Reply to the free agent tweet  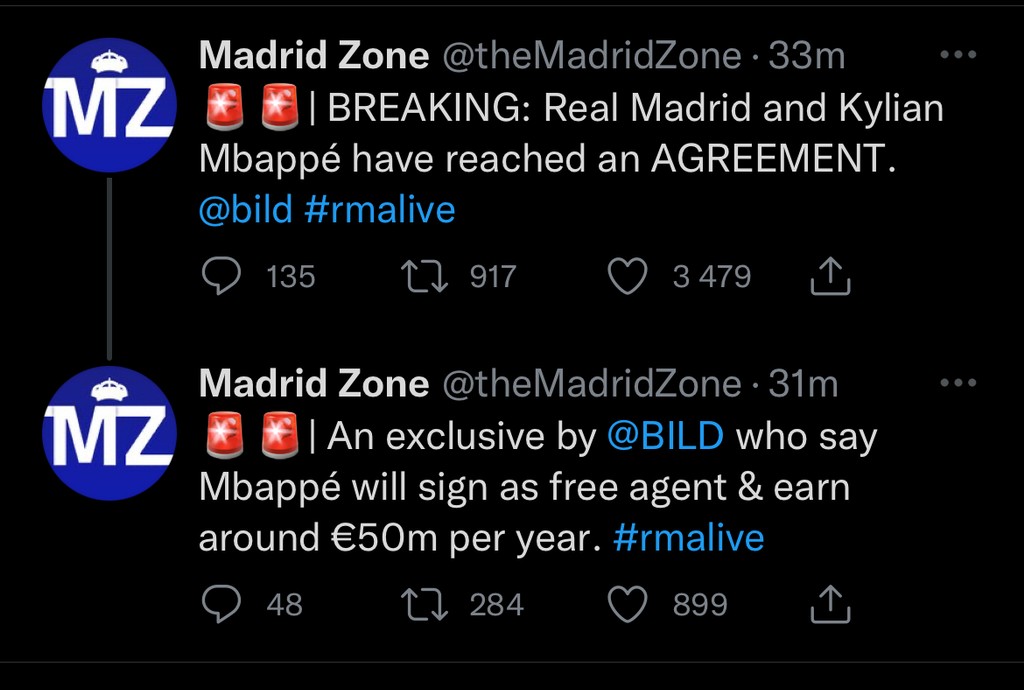(x=218, y=604)
